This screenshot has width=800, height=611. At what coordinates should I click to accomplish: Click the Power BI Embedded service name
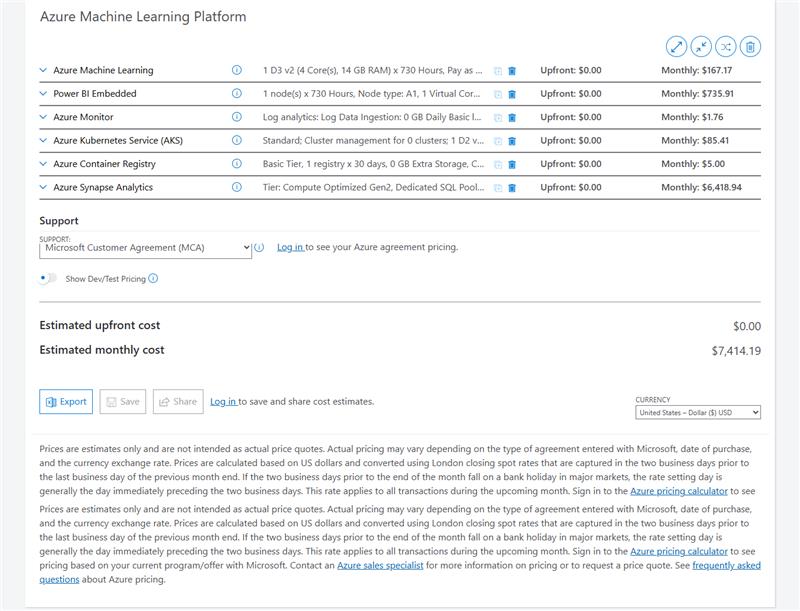click(x=95, y=94)
